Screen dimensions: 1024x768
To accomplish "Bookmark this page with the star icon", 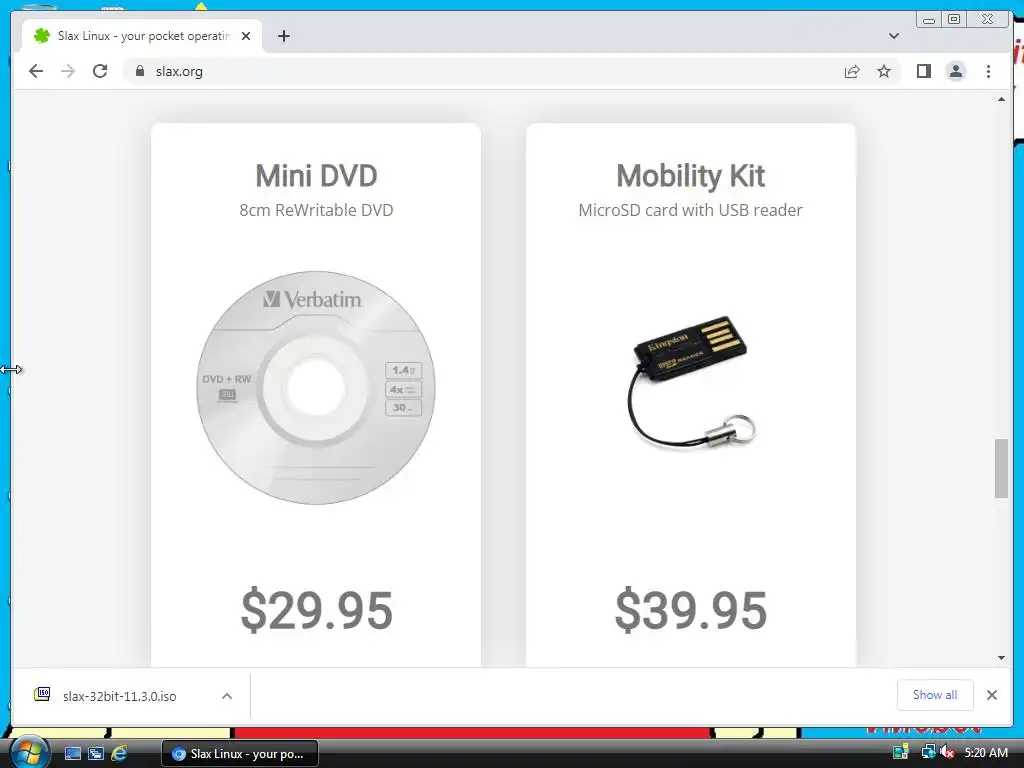I will point(884,71).
